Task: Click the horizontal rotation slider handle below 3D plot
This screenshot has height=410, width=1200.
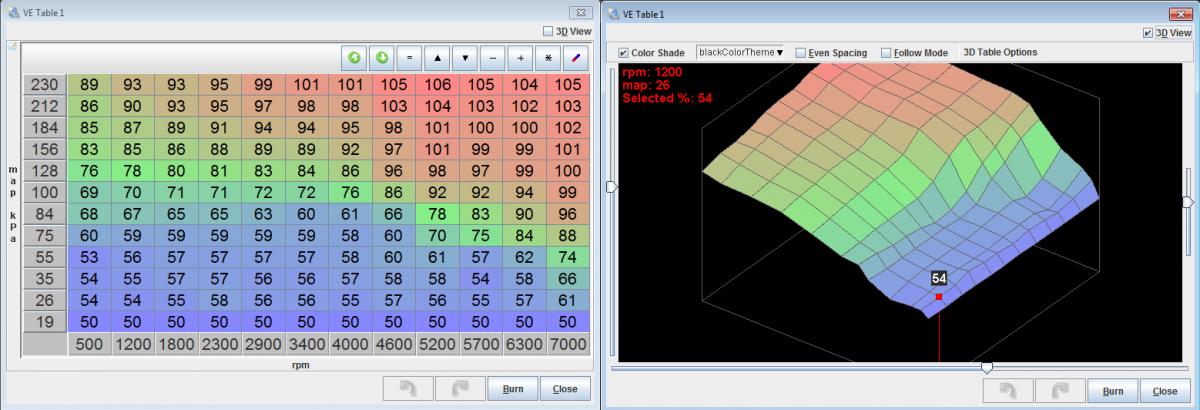Action: [x=987, y=368]
